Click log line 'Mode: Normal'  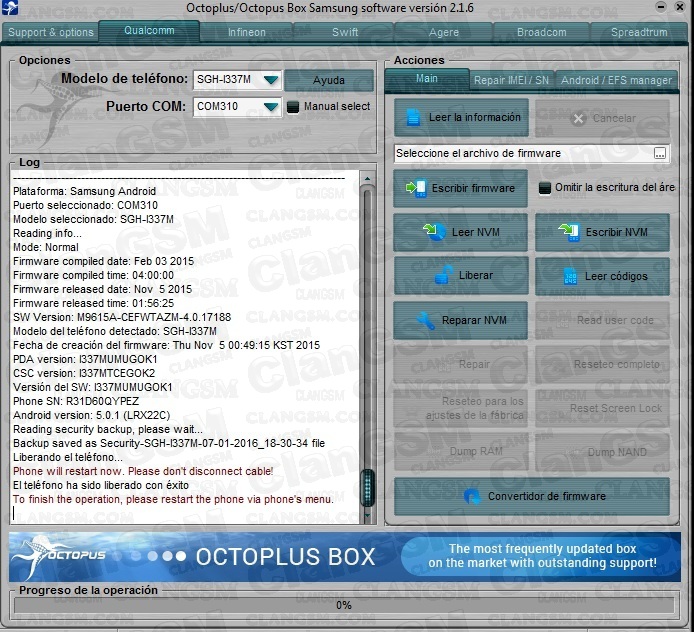coord(46,247)
